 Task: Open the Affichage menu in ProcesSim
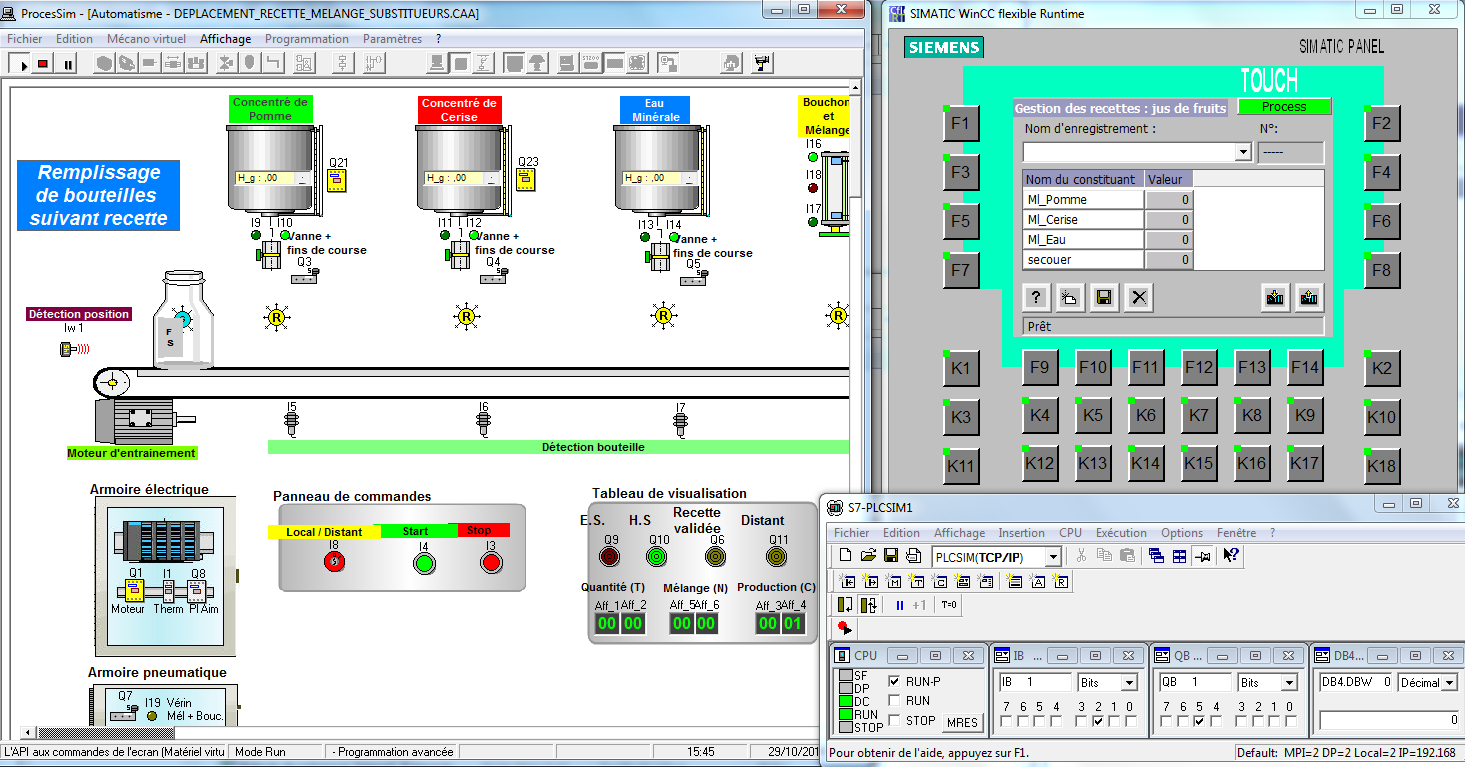[226, 39]
